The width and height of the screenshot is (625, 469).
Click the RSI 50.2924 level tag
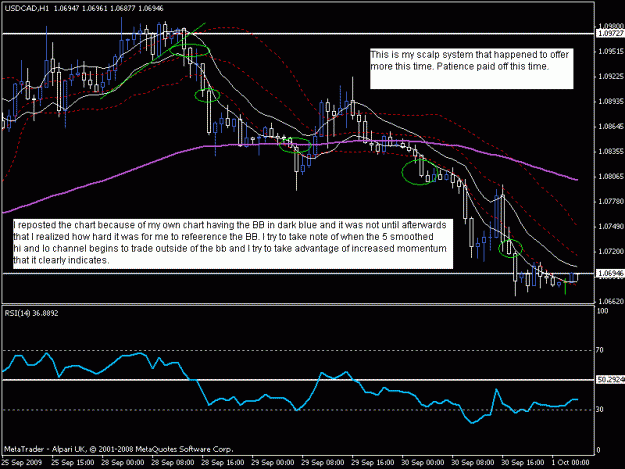(x=610, y=380)
